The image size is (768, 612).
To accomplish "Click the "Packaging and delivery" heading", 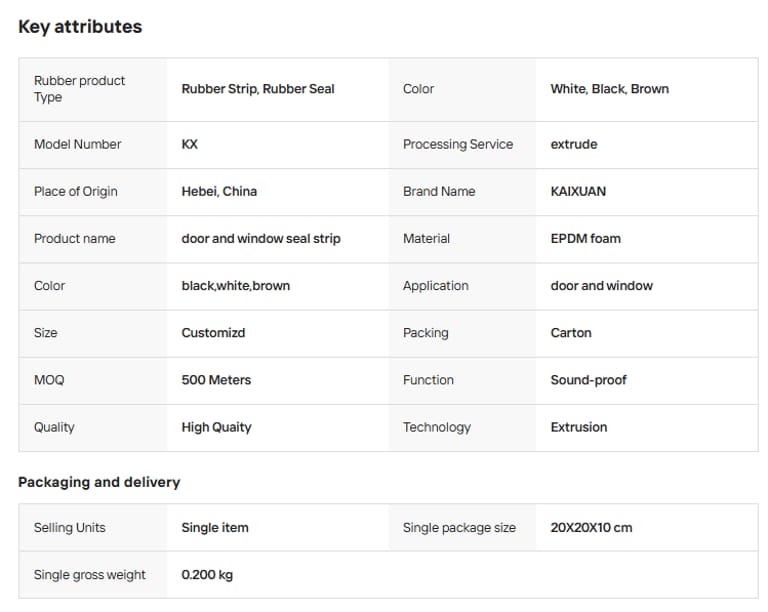I will coord(99,482).
